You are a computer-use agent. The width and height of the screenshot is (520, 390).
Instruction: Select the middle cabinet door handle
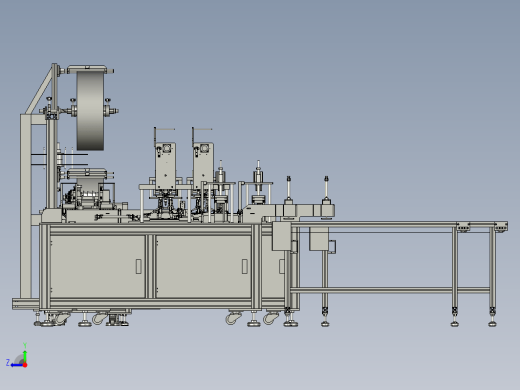click(x=244, y=266)
